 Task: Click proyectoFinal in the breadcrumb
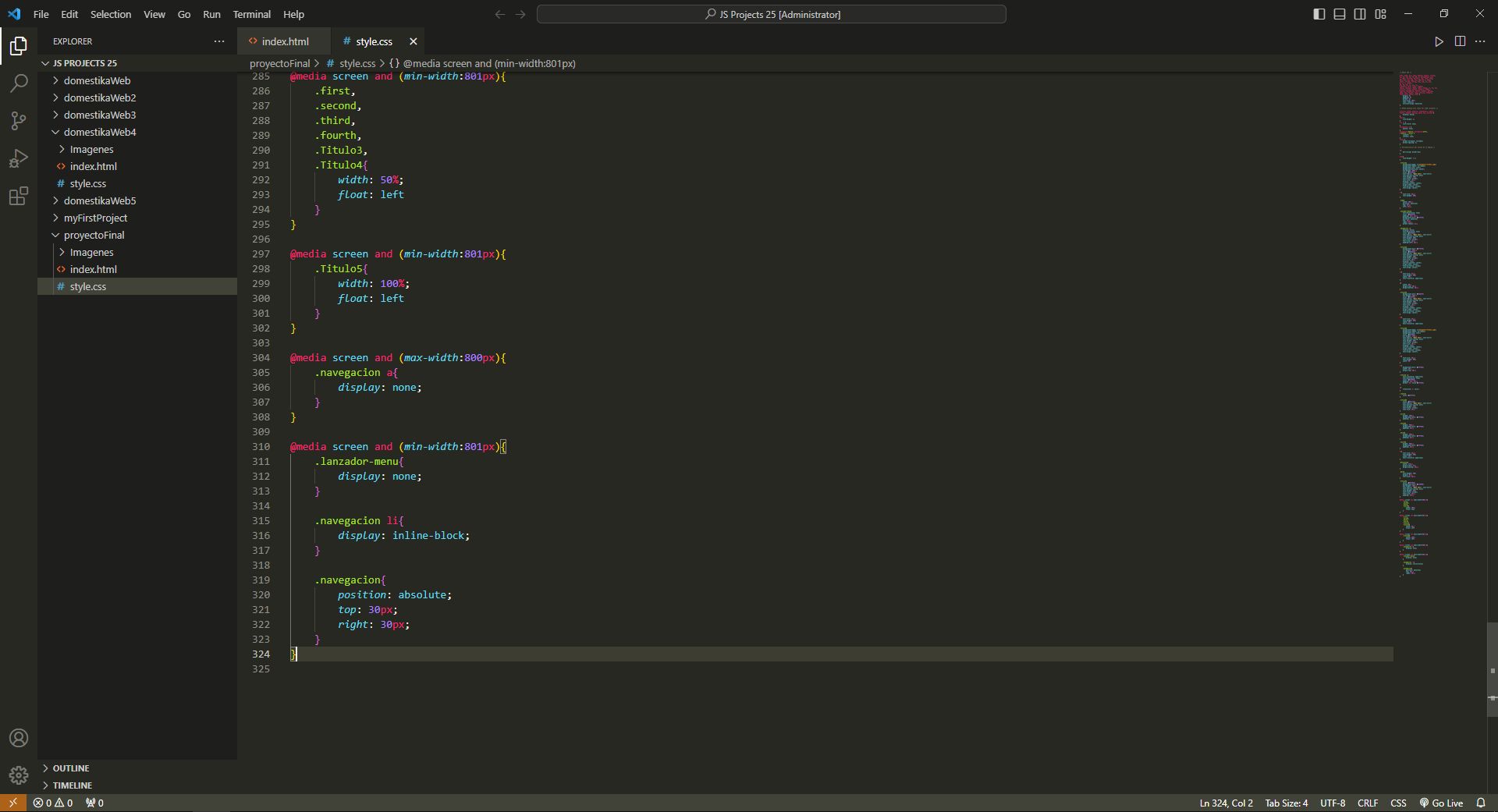point(279,63)
